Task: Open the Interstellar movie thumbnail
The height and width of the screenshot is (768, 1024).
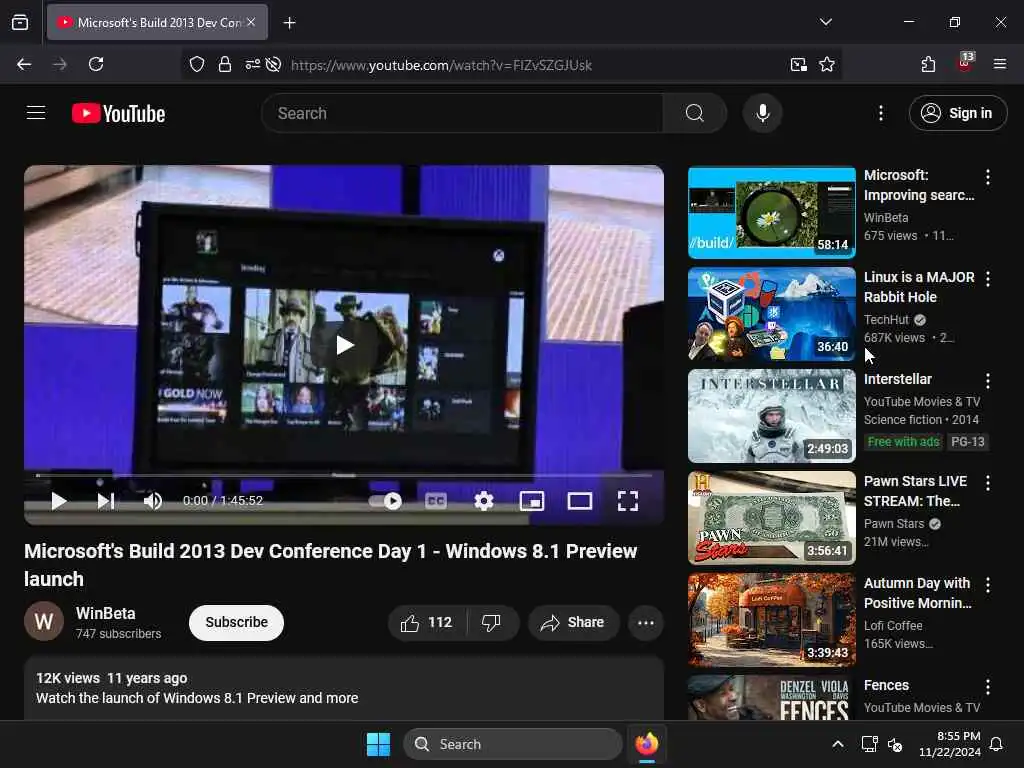Action: pyautogui.click(x=771, y=416)
